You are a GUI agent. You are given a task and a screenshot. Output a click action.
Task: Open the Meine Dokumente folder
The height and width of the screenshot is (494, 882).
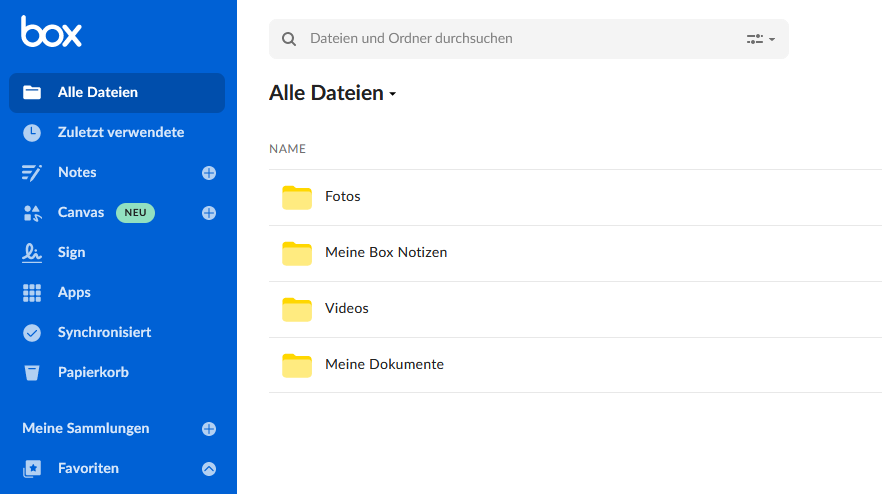[384, 365]
